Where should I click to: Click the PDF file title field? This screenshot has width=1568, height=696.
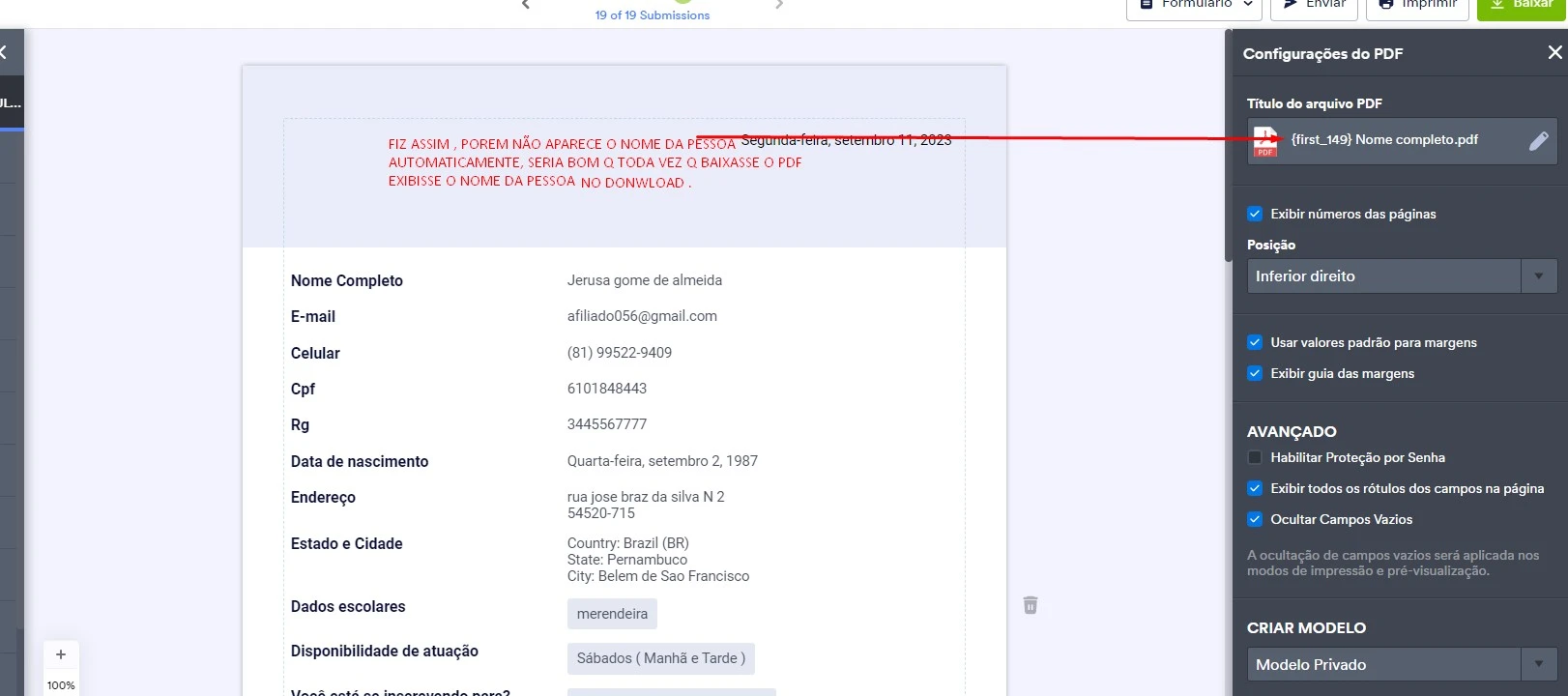click(1402, 141)
